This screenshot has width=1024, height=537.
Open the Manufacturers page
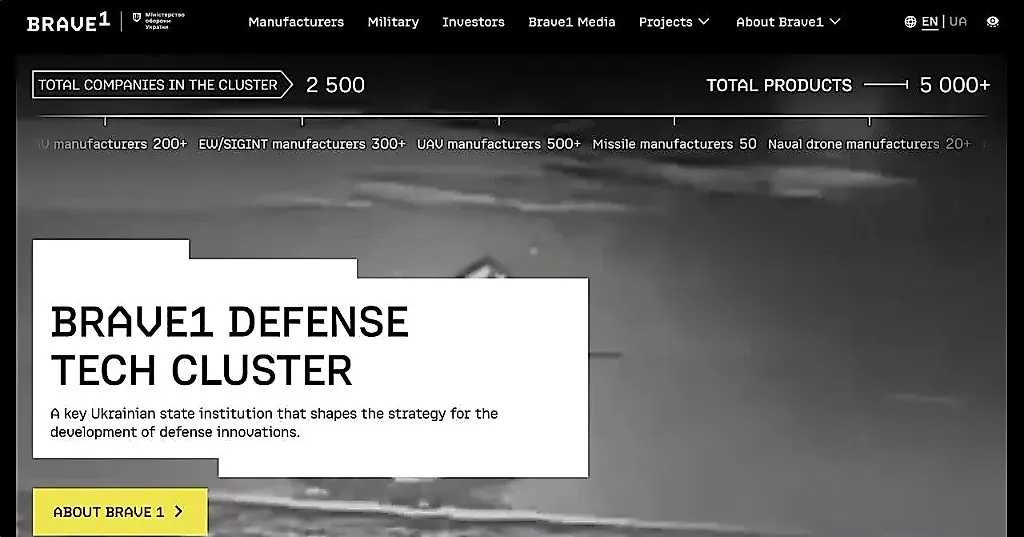pyautogui.click(x=296, y=22)
